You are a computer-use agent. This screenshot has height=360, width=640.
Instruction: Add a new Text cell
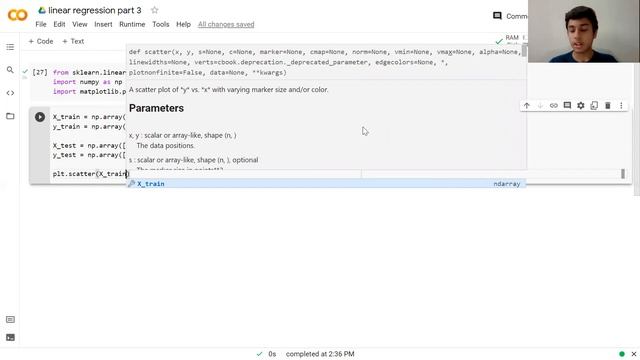73,41
